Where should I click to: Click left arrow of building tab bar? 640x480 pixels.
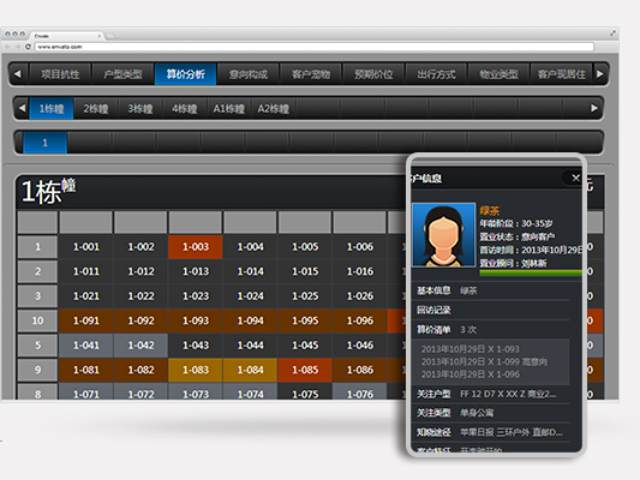tap(22, 108)
